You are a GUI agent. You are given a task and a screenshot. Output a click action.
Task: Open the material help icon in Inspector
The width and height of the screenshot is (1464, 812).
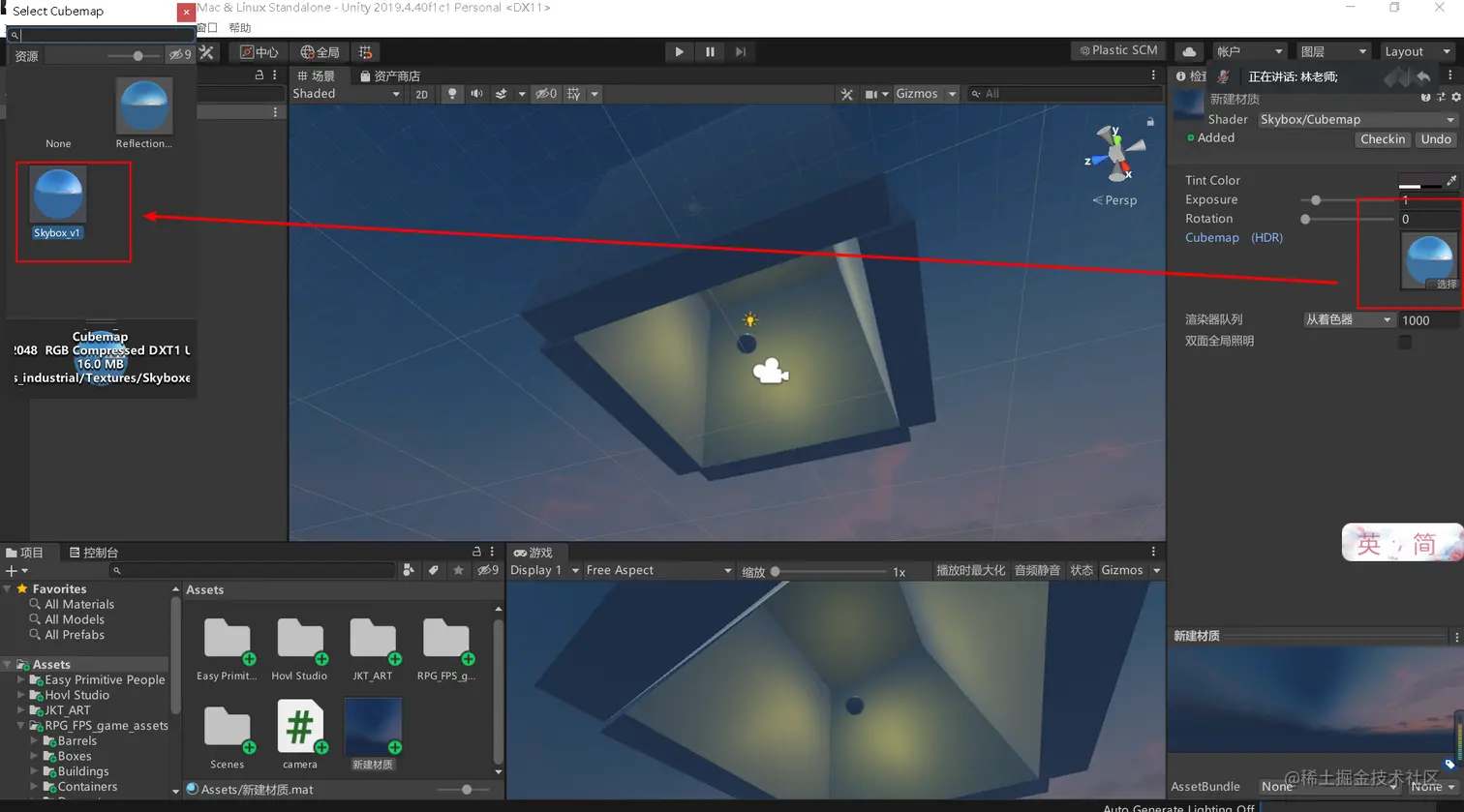pos(1425,97)
